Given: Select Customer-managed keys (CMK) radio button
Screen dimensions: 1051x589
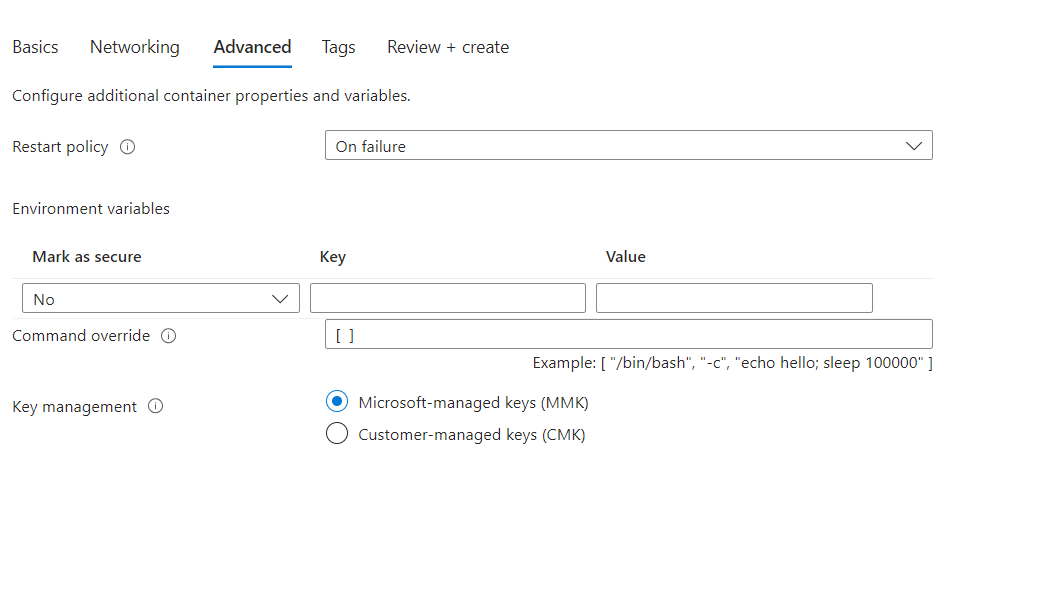Looking at the screenshot, I should coord(337,434).
